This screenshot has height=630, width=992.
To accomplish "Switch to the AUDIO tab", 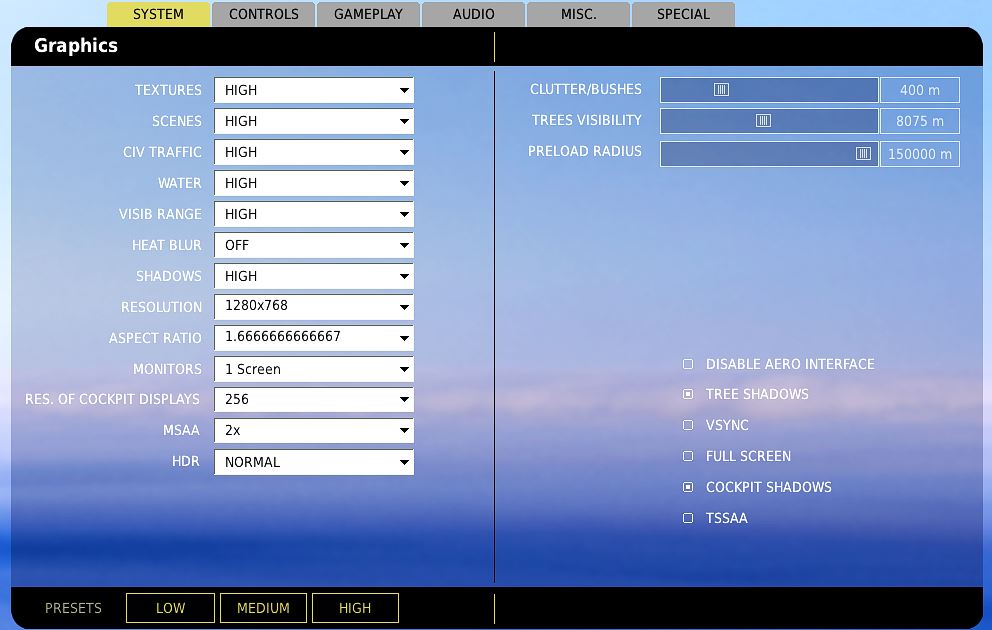I will (473, 14).
